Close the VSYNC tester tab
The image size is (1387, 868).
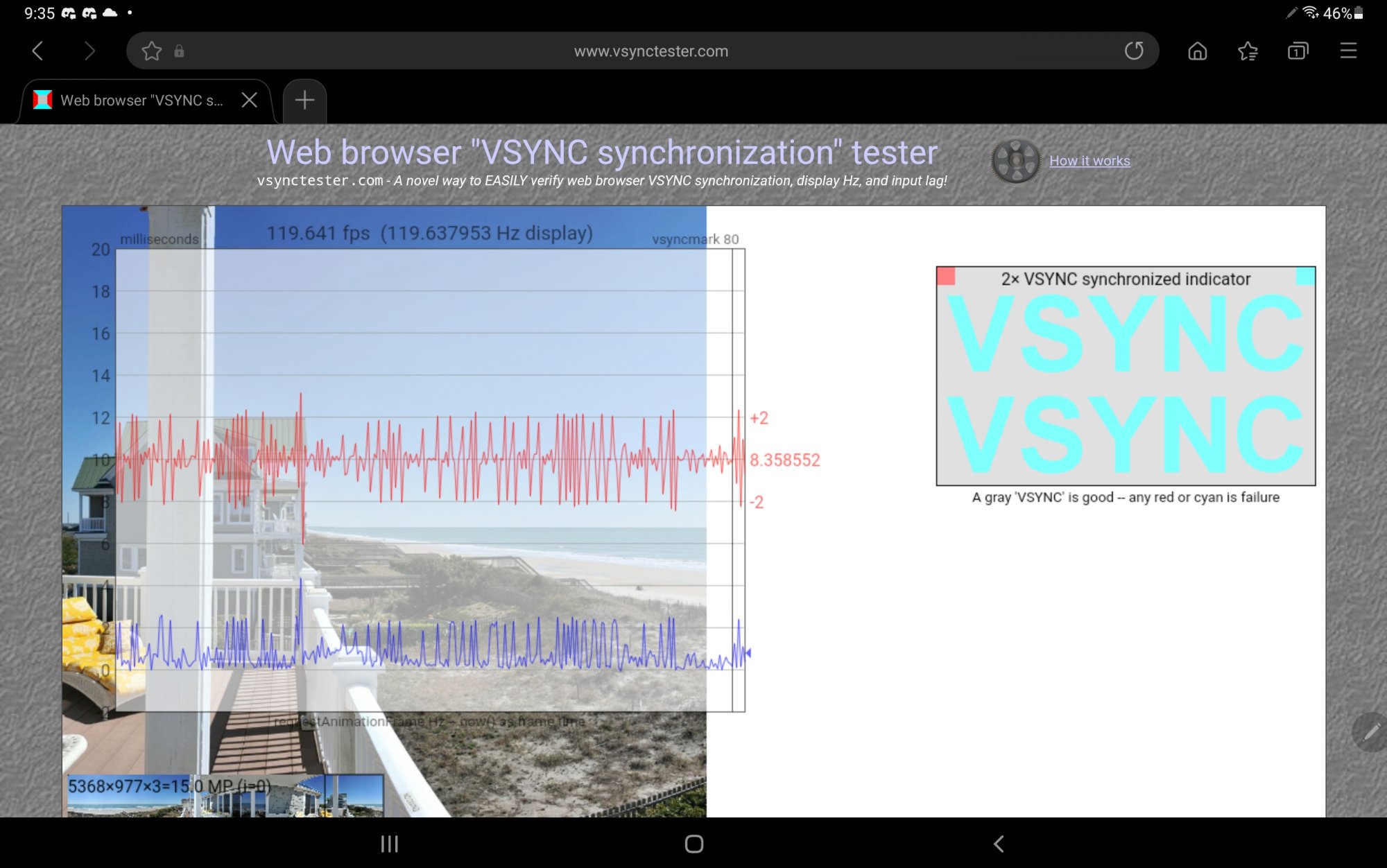coord(250,100)
